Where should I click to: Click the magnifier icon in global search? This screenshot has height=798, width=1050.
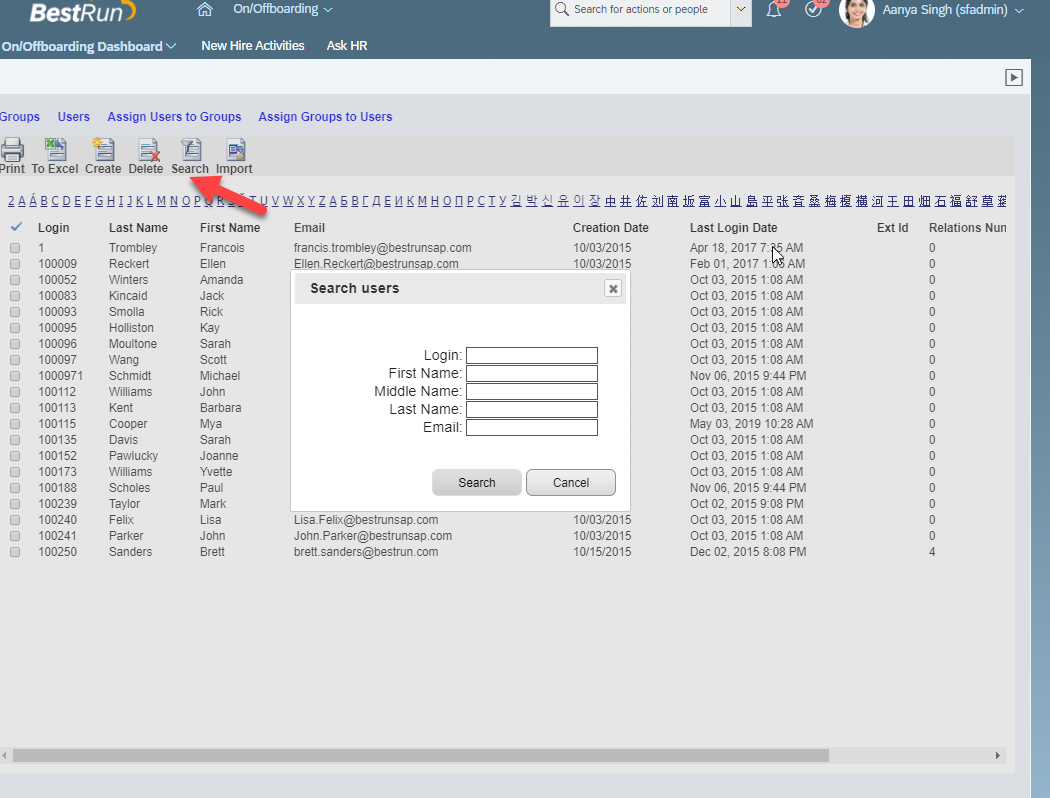pos(562,9)
